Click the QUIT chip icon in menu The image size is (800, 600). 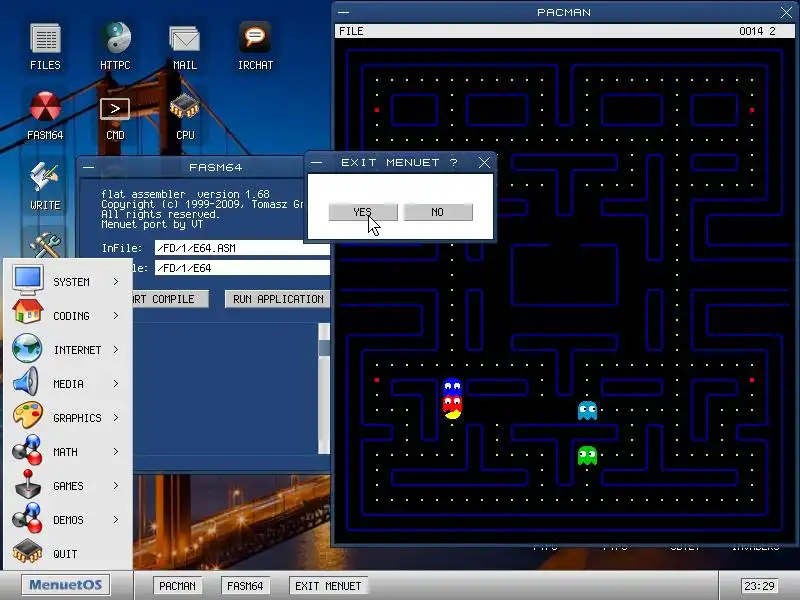pyautogui.click(x=28, y=552)
